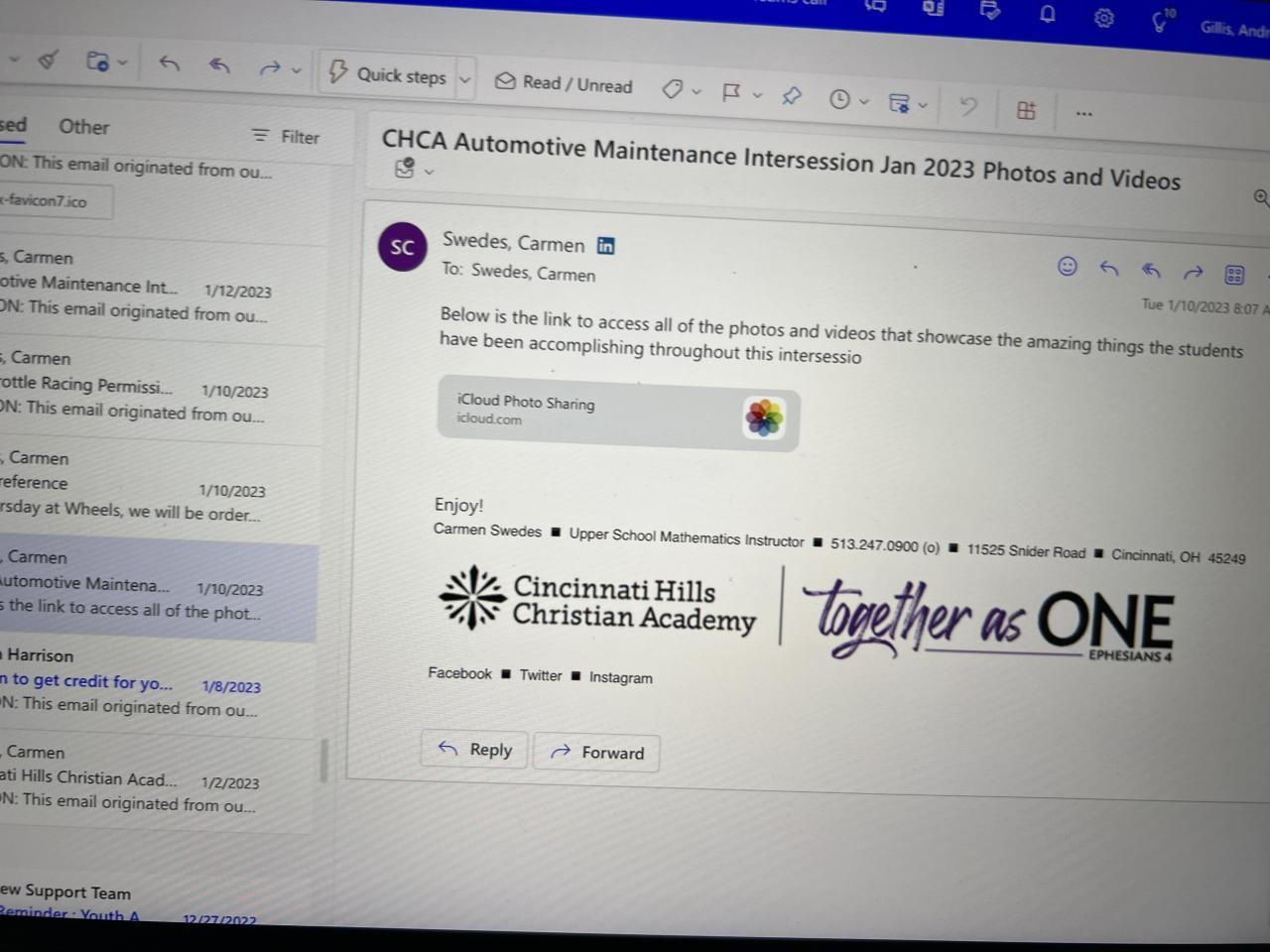Open the Throttle Racing Permission email
This screenshot has height=952, width=1270.
[x=159, y=386]
